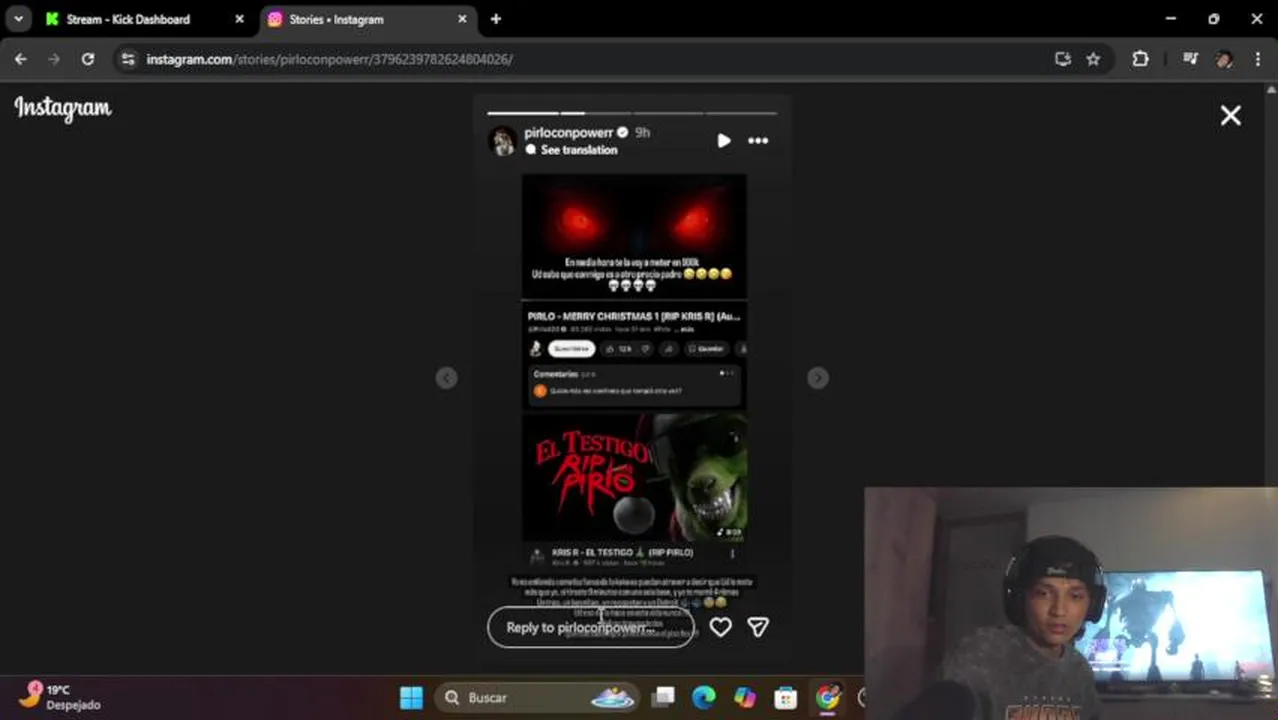Open Chrome profile avatar
This screenshot has height=720, width=1278.
[1224, 59]
